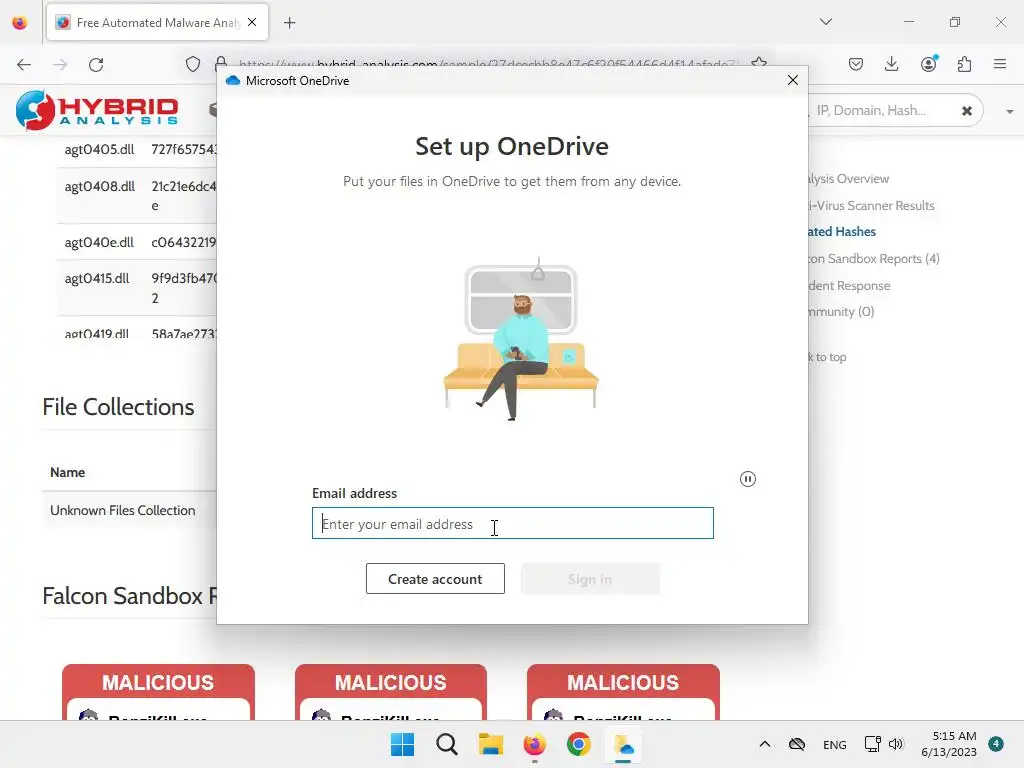The image size is (1024, 768).
Task: Go to Anti-Virus Scanner Results link
Action: (x=872, y=205)
